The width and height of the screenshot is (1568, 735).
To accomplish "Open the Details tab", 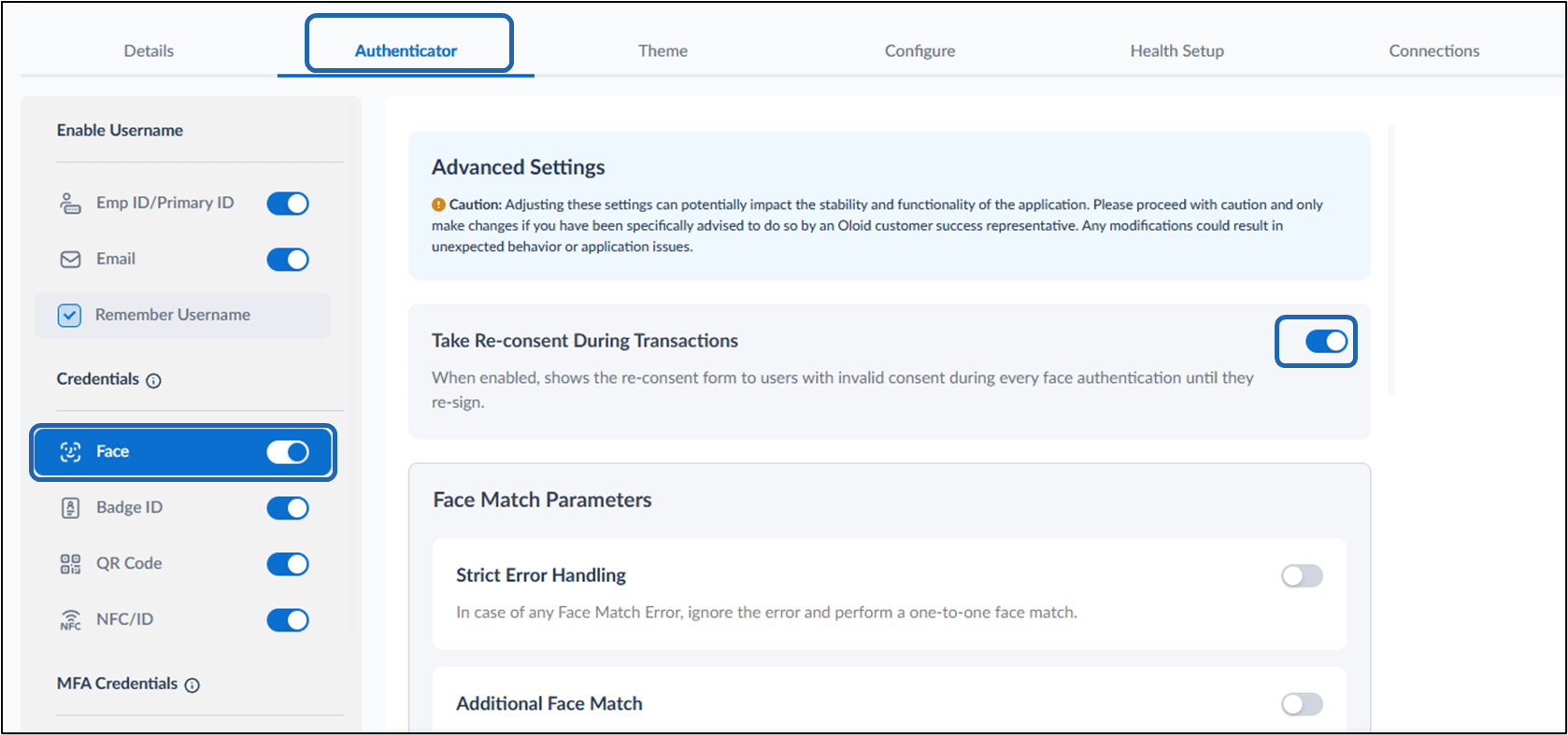I will [x=149, y=50].
